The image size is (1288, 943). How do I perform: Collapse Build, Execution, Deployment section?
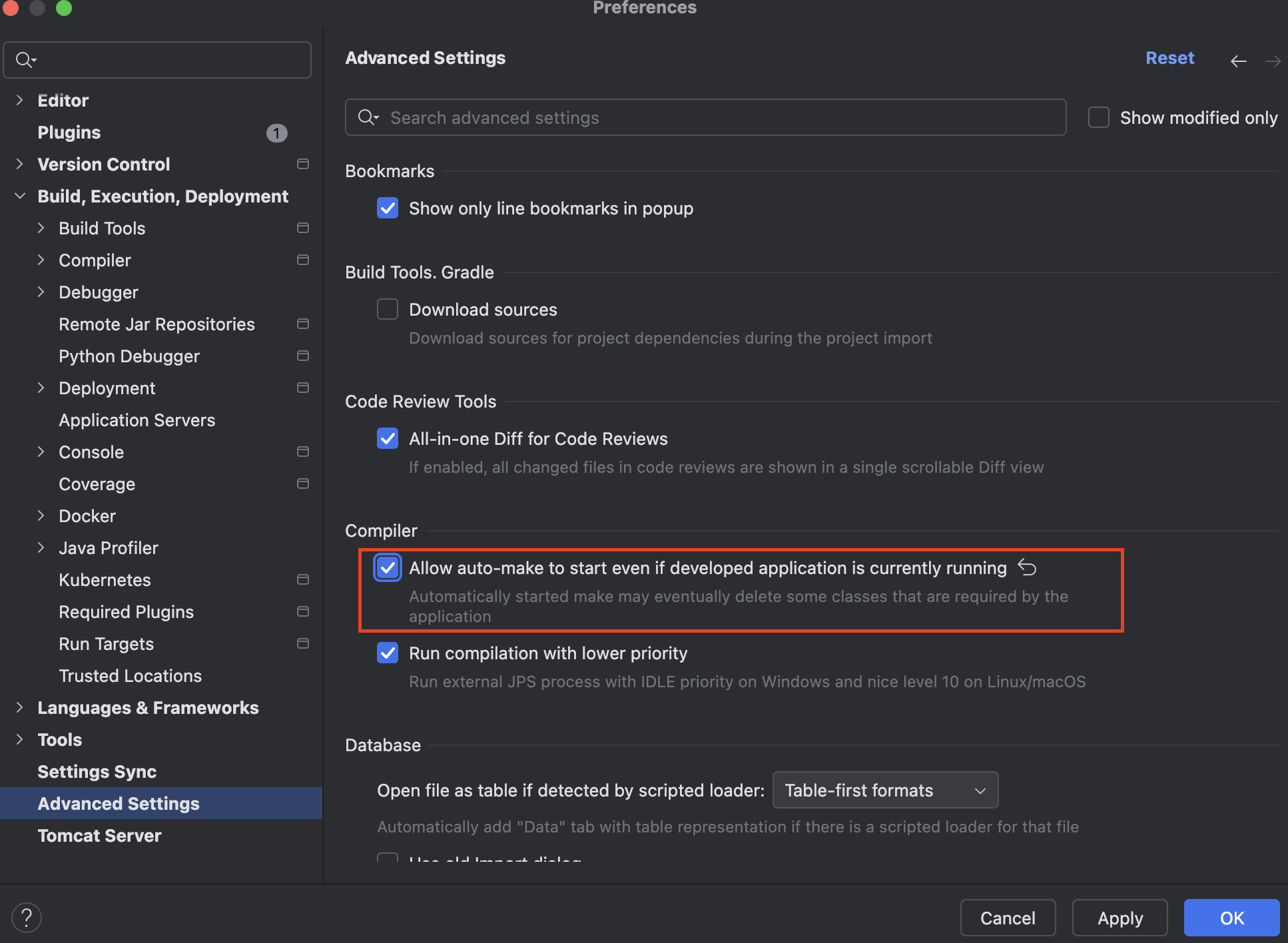pyautogui.click(x=19, y=196)
